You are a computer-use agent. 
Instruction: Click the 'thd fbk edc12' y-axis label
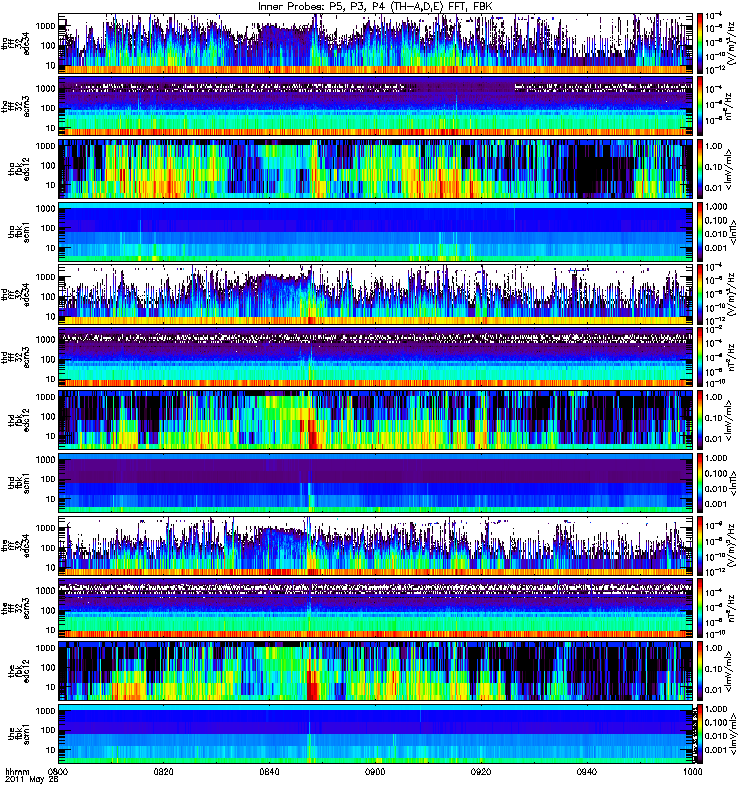pyautogui.click(x=19, y=420)
